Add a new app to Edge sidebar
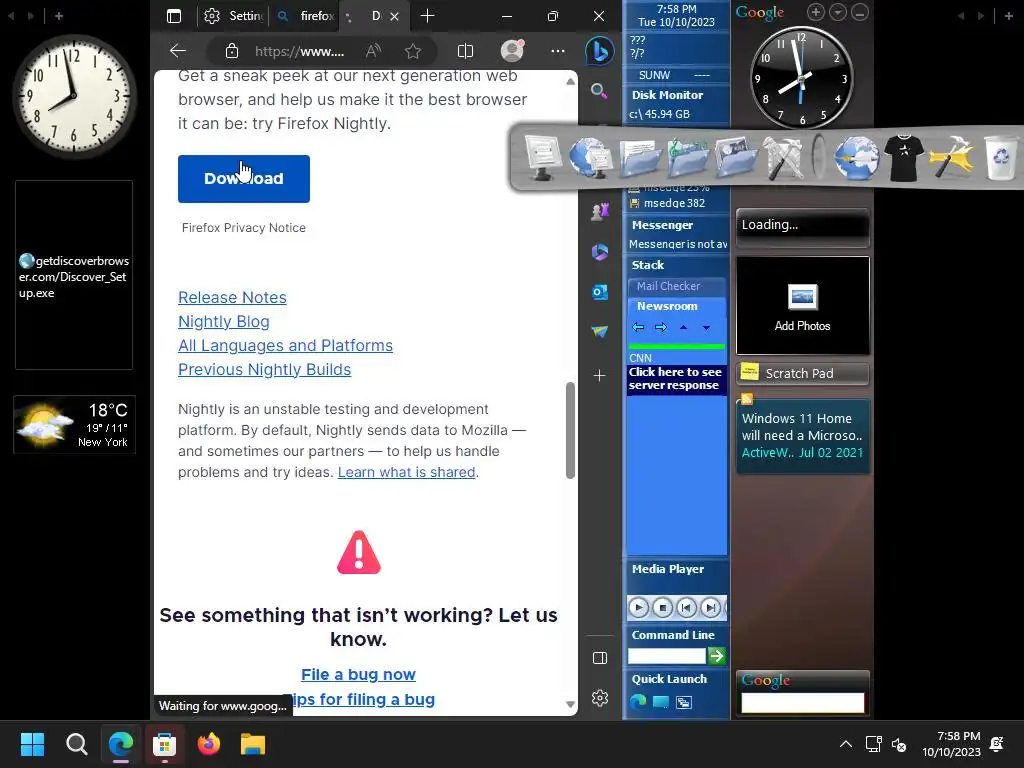The image size is (1024, 768). pyautogui.click(x=600, y=376)
